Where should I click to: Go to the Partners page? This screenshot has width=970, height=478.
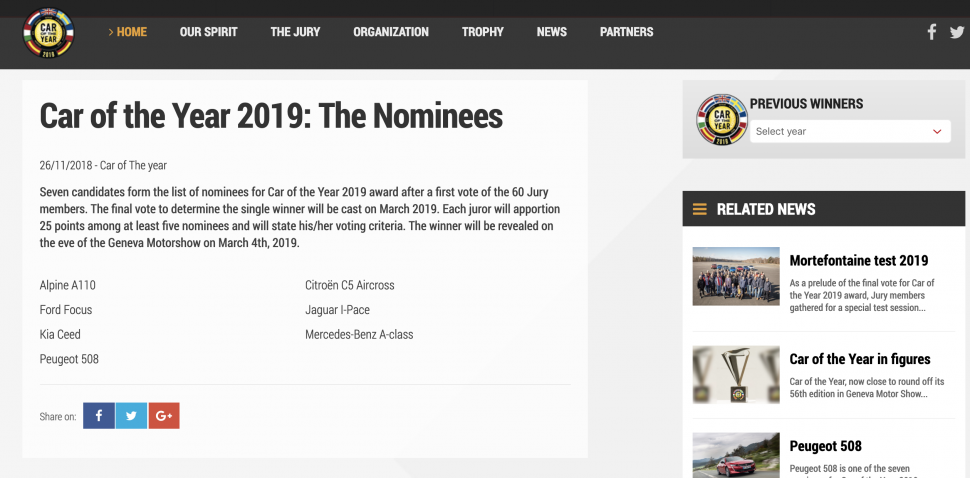coord(626,32)
